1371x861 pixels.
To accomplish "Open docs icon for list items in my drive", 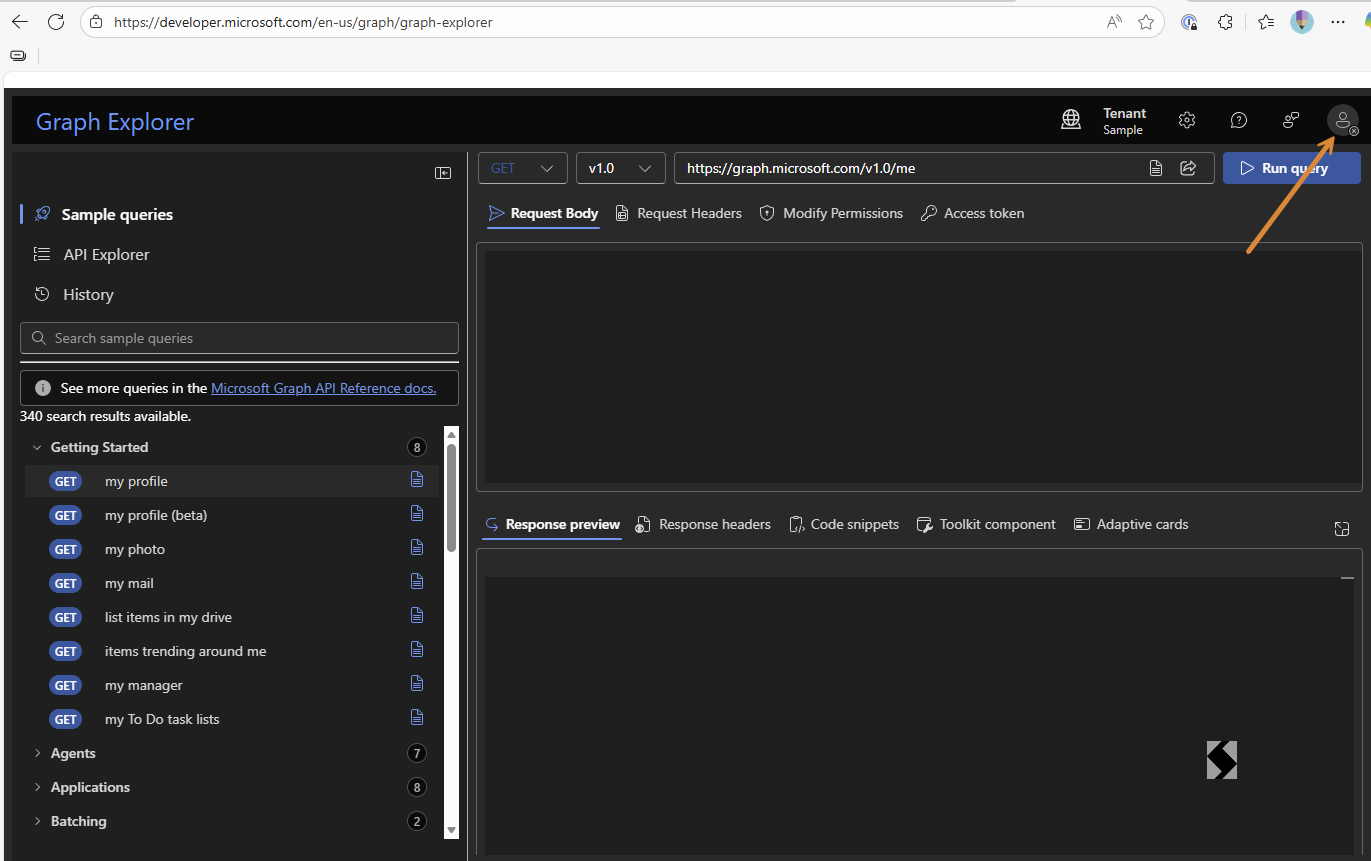I will click(417, 616).
